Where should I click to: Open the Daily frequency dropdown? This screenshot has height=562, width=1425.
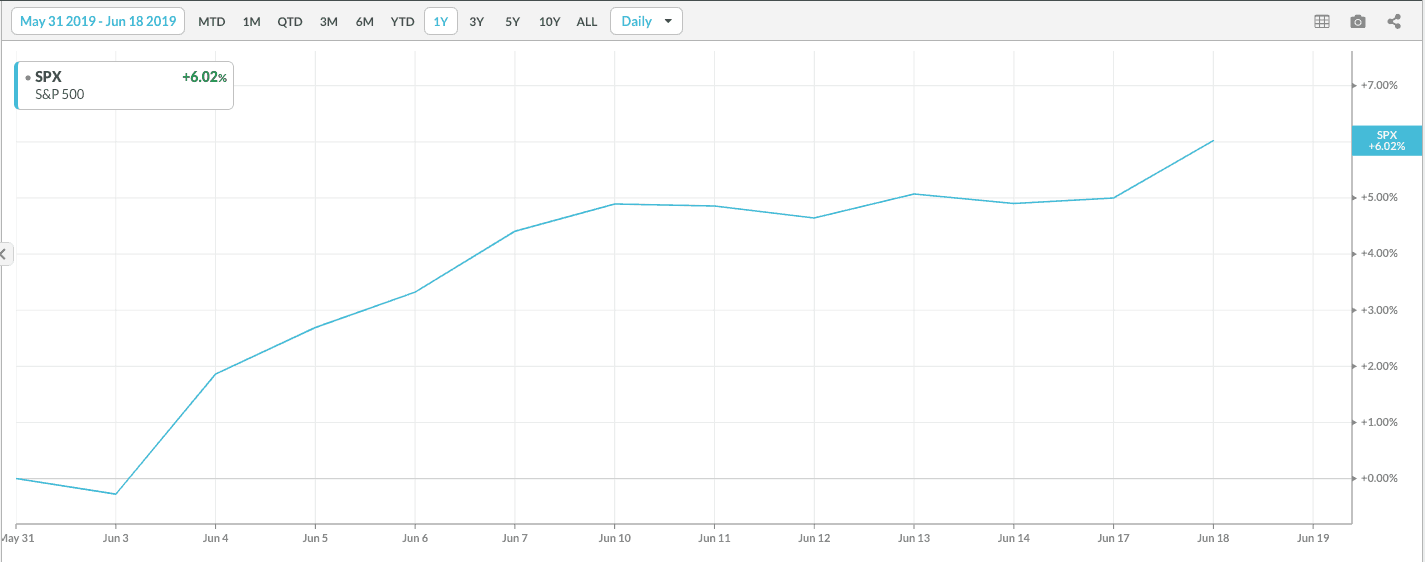pos(646,21)
